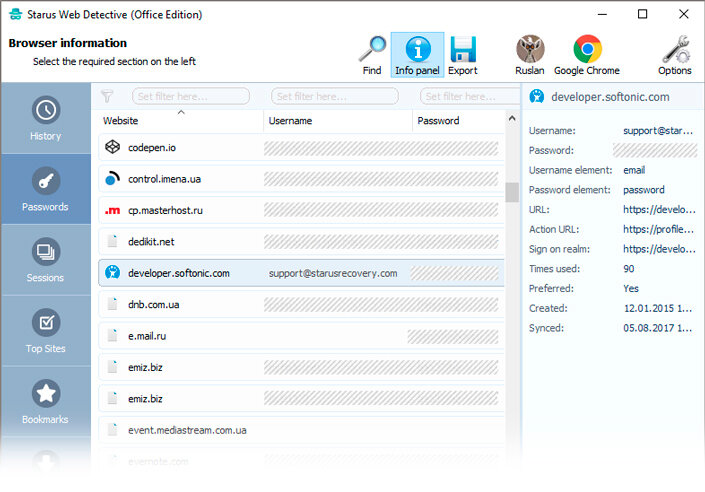This screenshot has width=705, height=492.
Task: Click the Times used value 90
Action: [x=629, y=269]
